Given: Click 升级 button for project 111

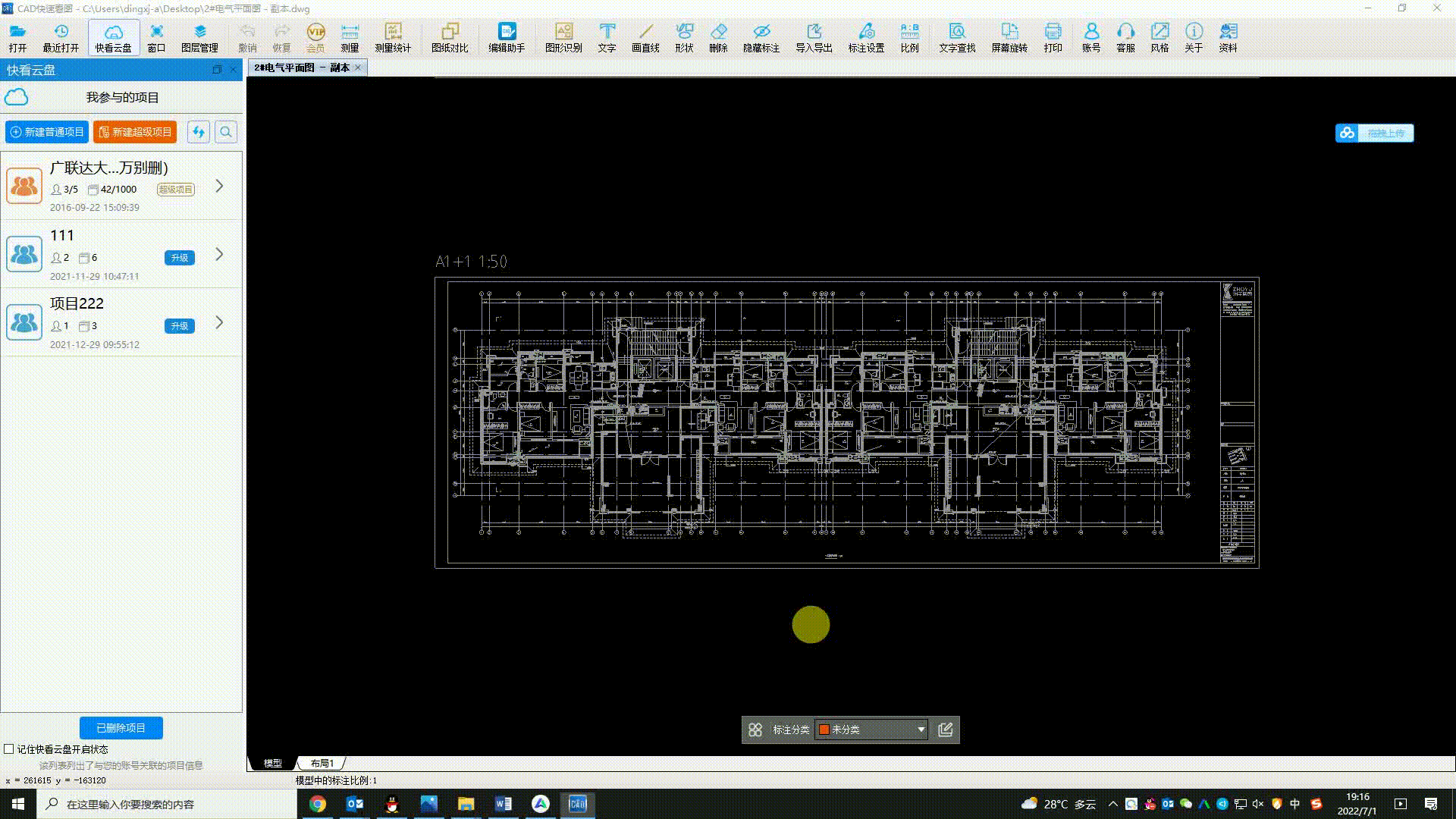Looking at the screenshot, I should pyautogui.click(x=180, y=258).
